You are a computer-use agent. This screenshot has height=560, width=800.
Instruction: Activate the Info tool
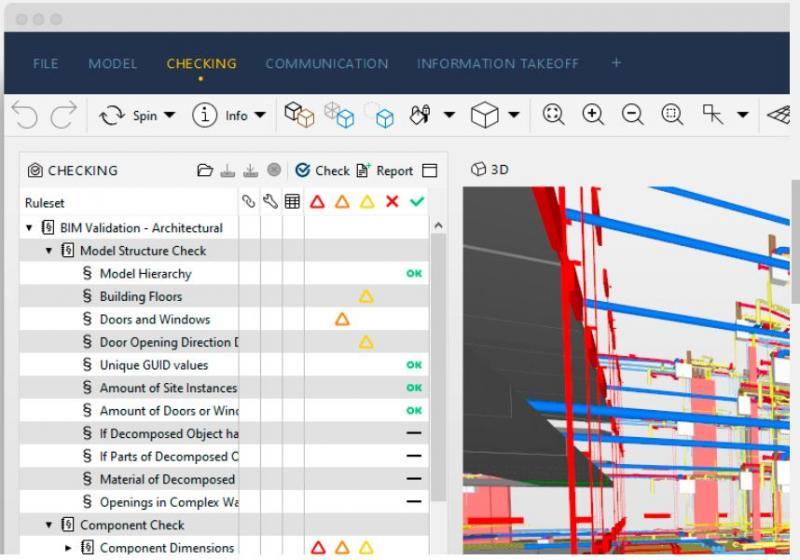[219, 116]
